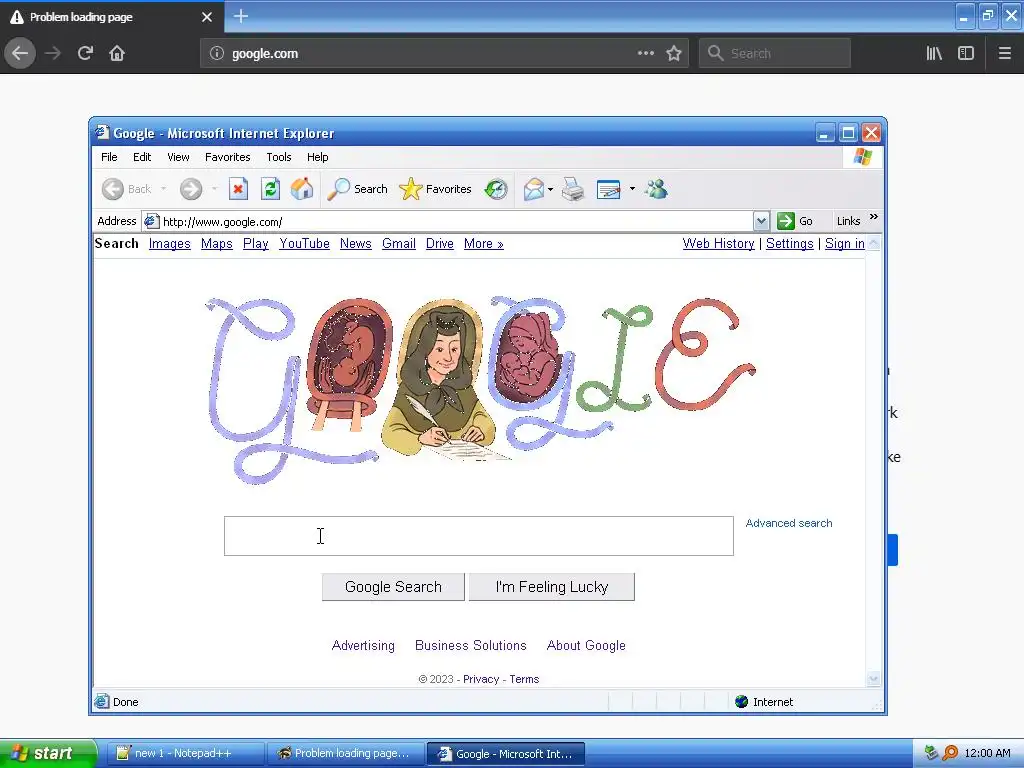Open the Maps link on Google

[x=216, y=244]
